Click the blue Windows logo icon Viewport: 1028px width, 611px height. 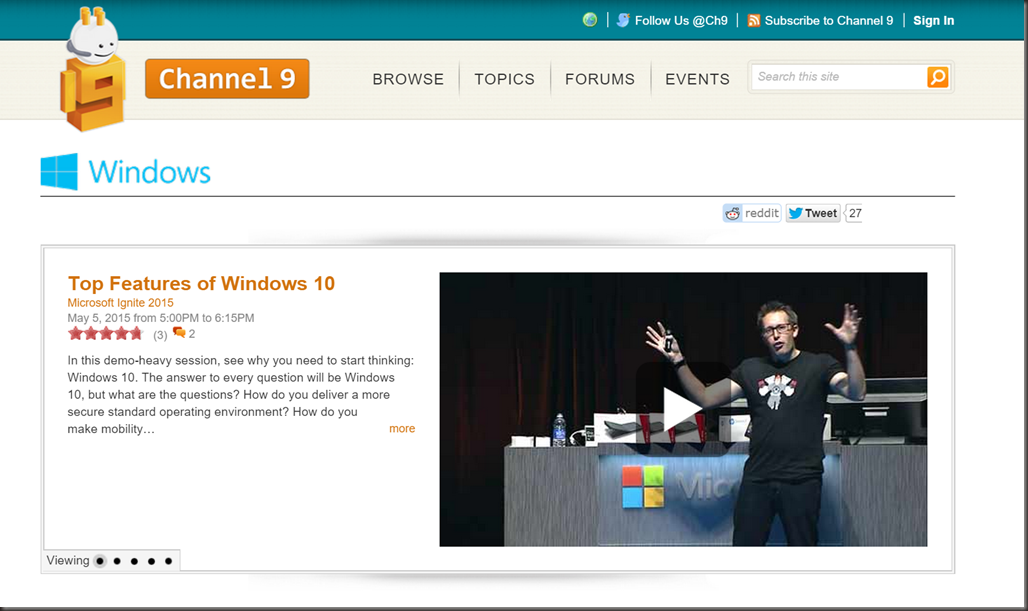pos(59,172)
